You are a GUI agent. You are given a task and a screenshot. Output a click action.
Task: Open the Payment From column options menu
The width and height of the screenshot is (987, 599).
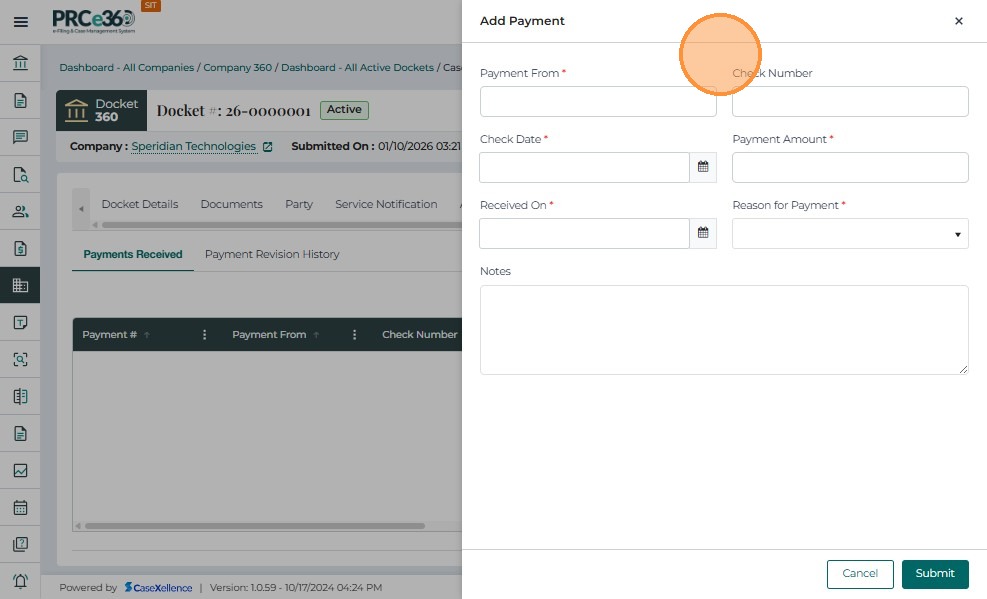[355, 335]
